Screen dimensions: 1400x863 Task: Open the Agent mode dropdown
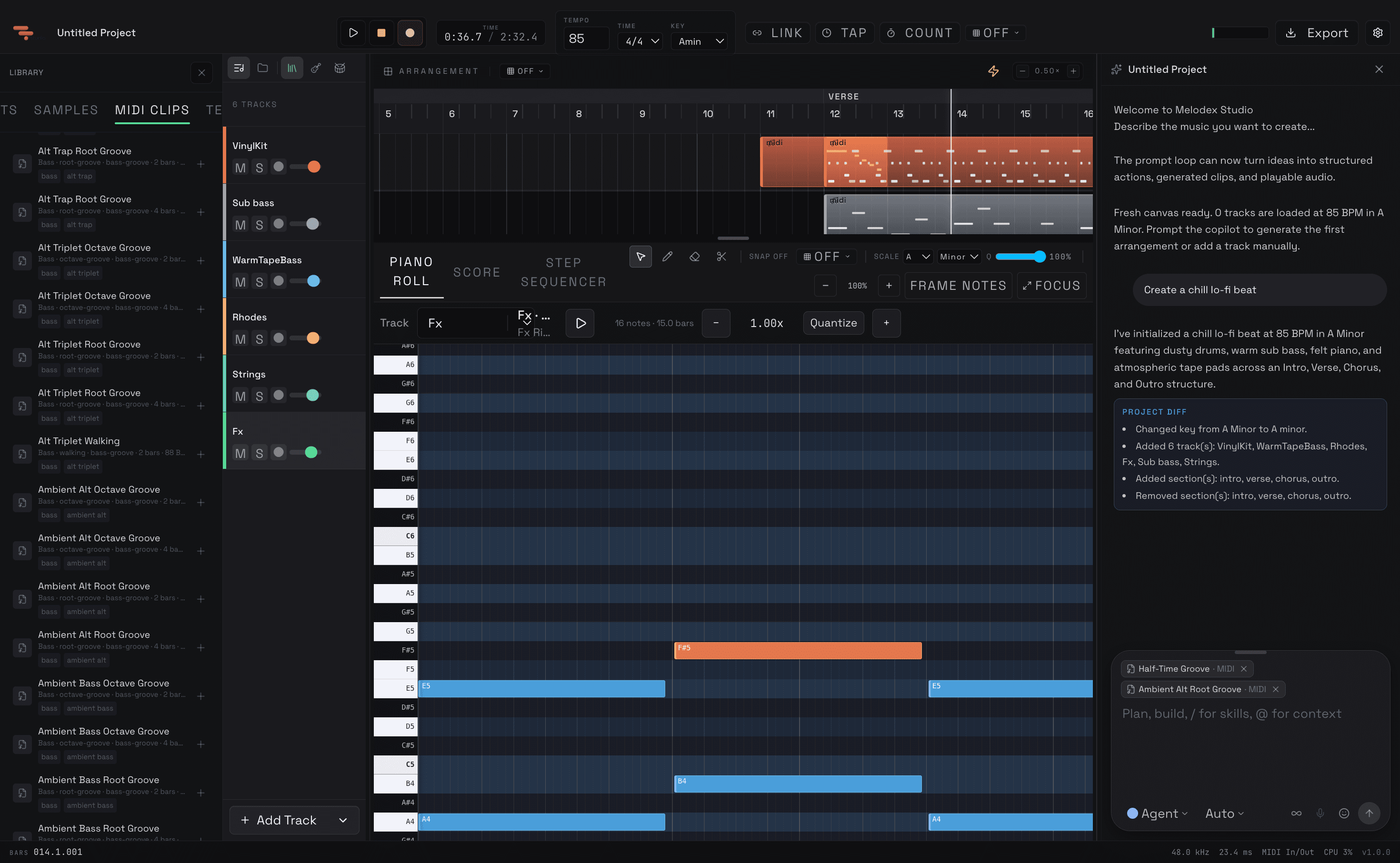coord(1157,813)
